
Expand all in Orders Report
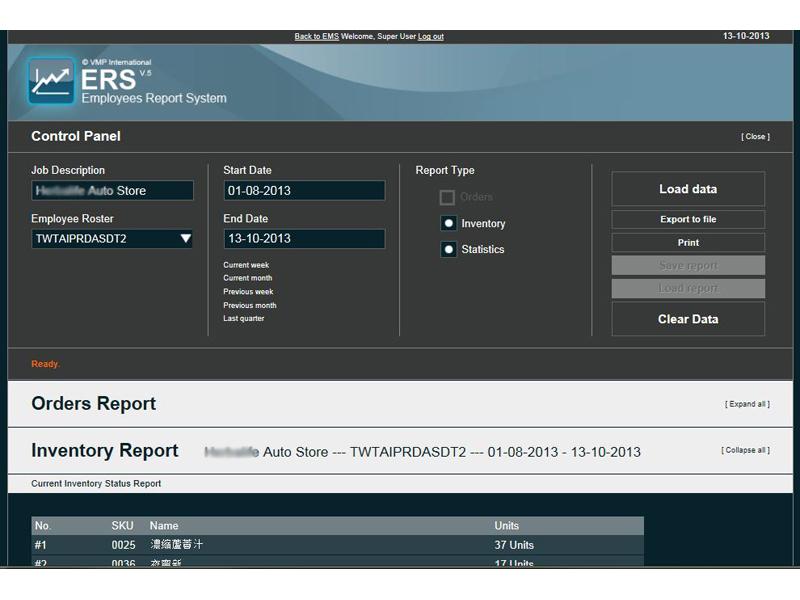pos(747,404)
